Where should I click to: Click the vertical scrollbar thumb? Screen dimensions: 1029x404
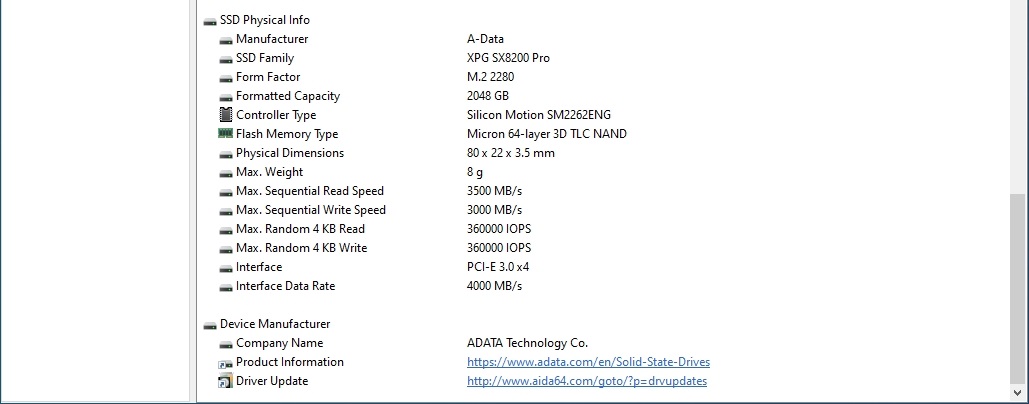coord(1018,287)
